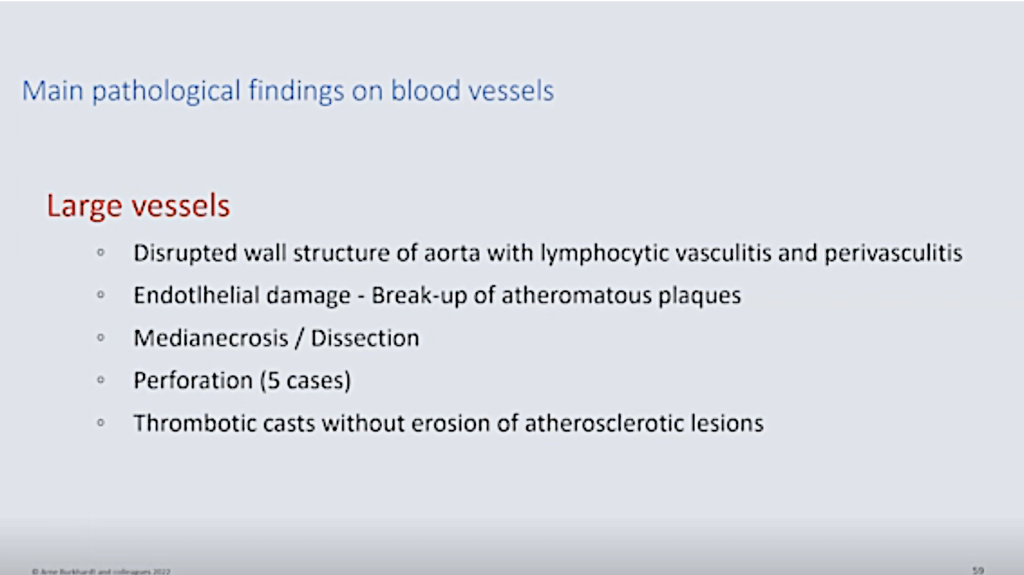Click the copyright notice in the footer
This screenshot has width=1024, height=575.
tap(100, 570)
